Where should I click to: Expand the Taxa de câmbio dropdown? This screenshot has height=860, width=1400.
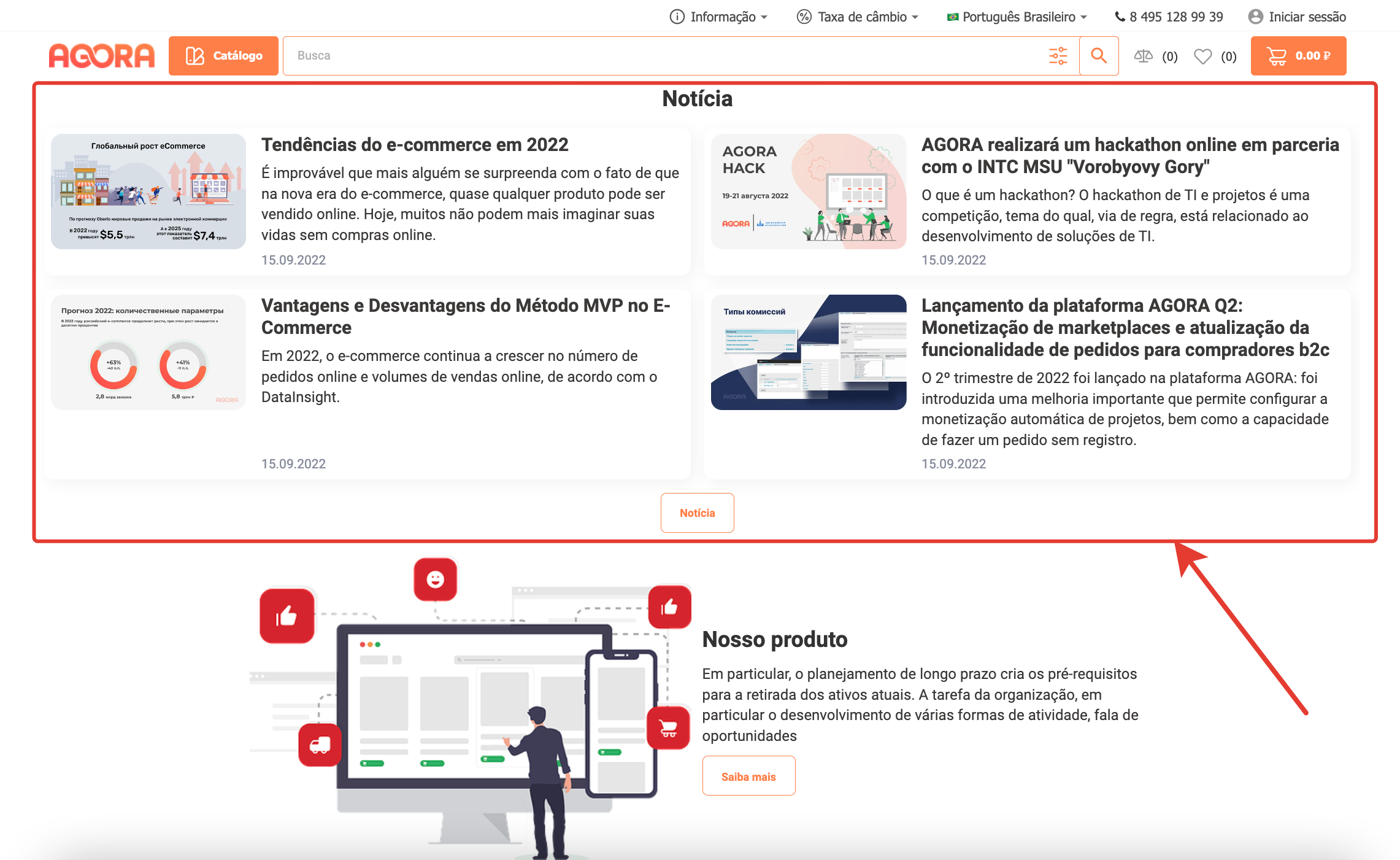[857, 17]
